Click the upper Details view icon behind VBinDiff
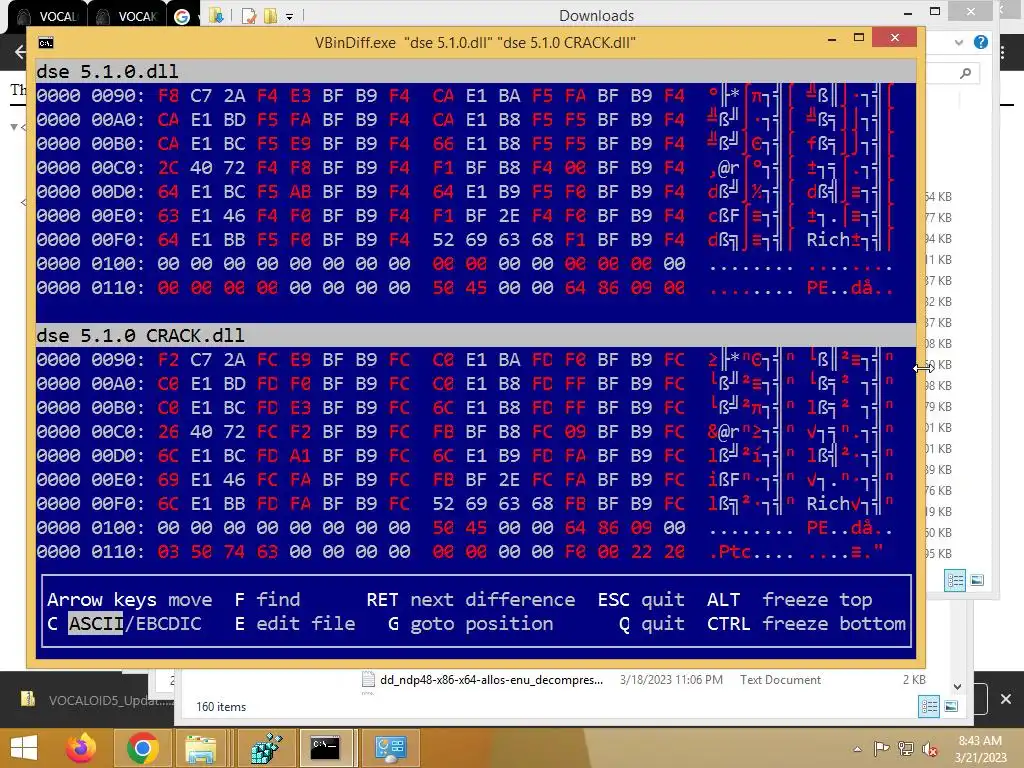This screenshot has height=768, width=1024. (955, 581)
